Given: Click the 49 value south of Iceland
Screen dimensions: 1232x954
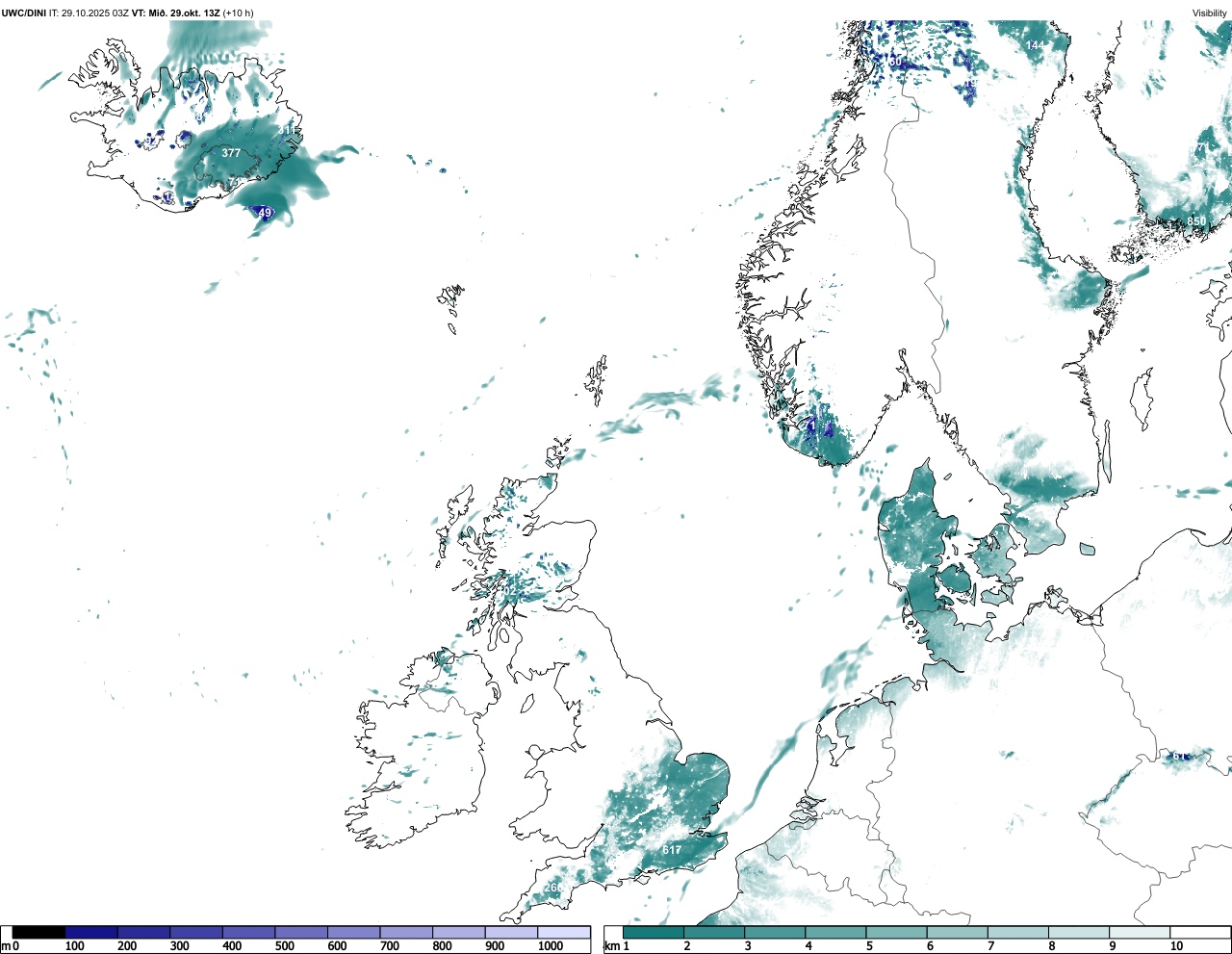Looking at the screenshot, I should click(265, 213).
